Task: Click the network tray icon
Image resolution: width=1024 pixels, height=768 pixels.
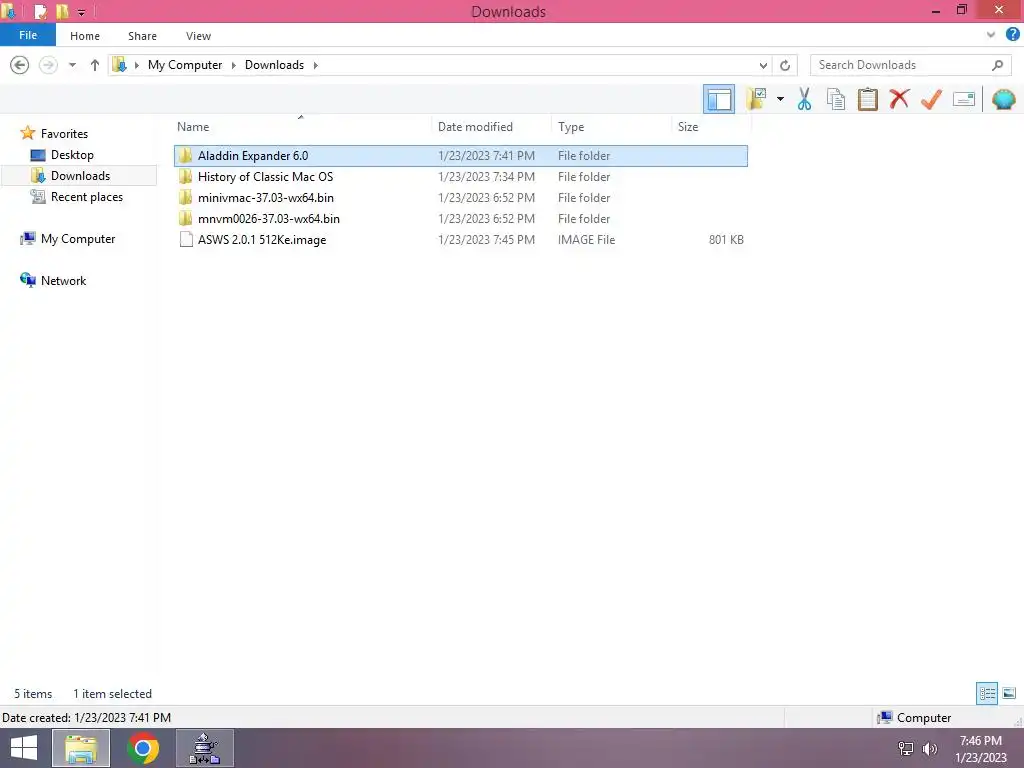Action: point(906,748)
